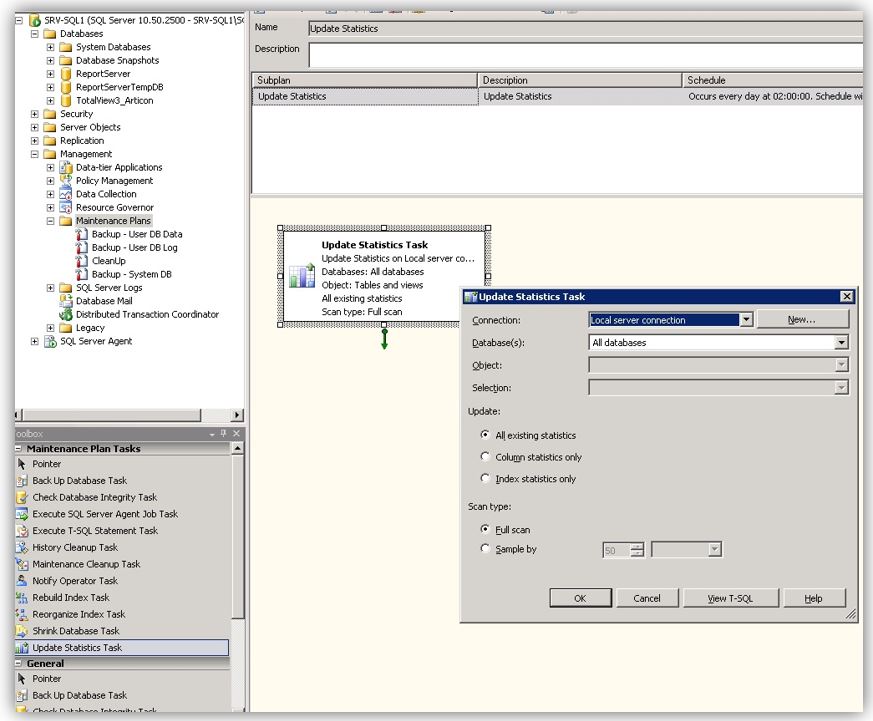Click the Data Collection icon
The width and height of the screenshot is (873, 721).
point(66,194)
